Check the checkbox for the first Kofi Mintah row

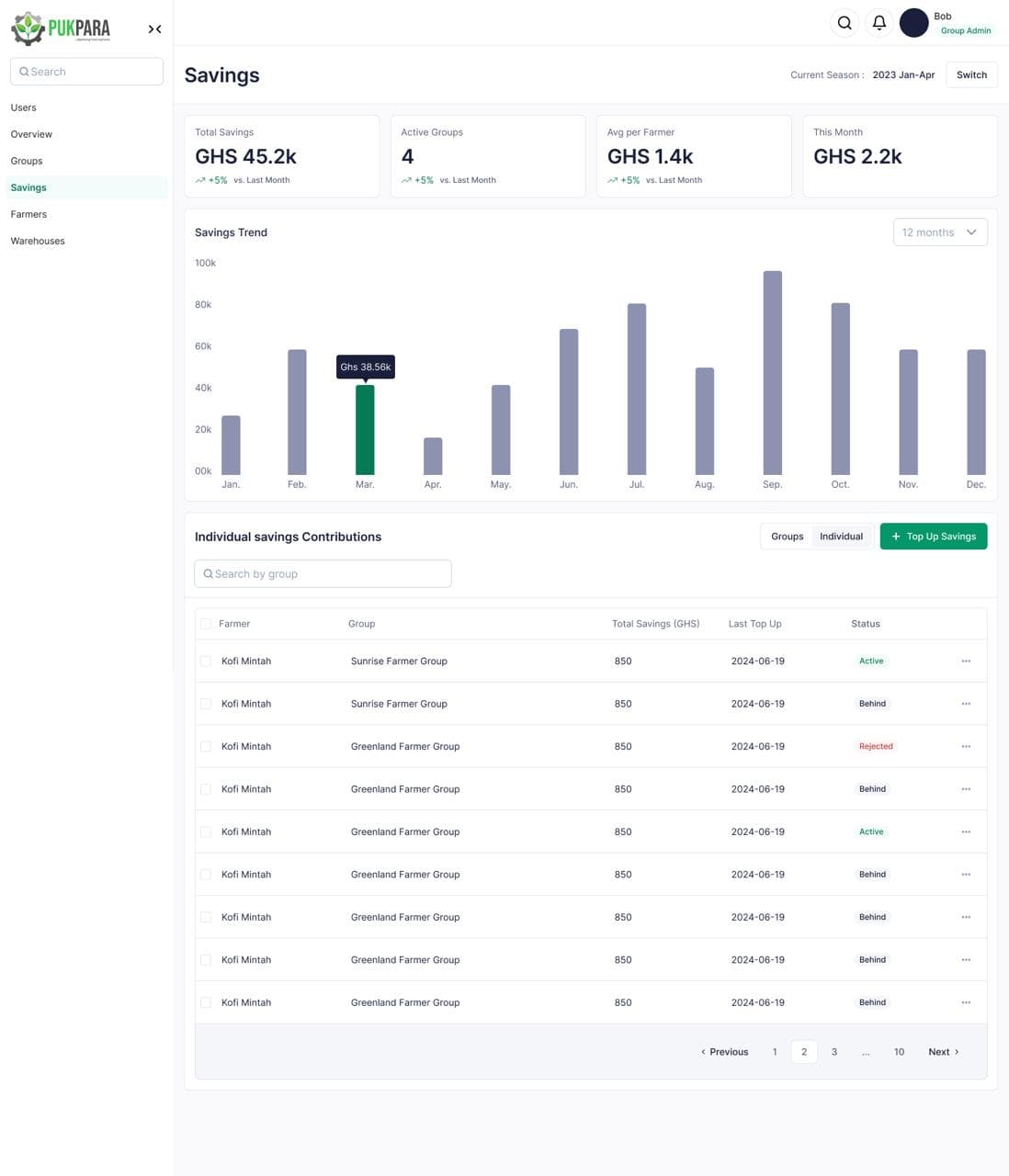click(206, 661)
